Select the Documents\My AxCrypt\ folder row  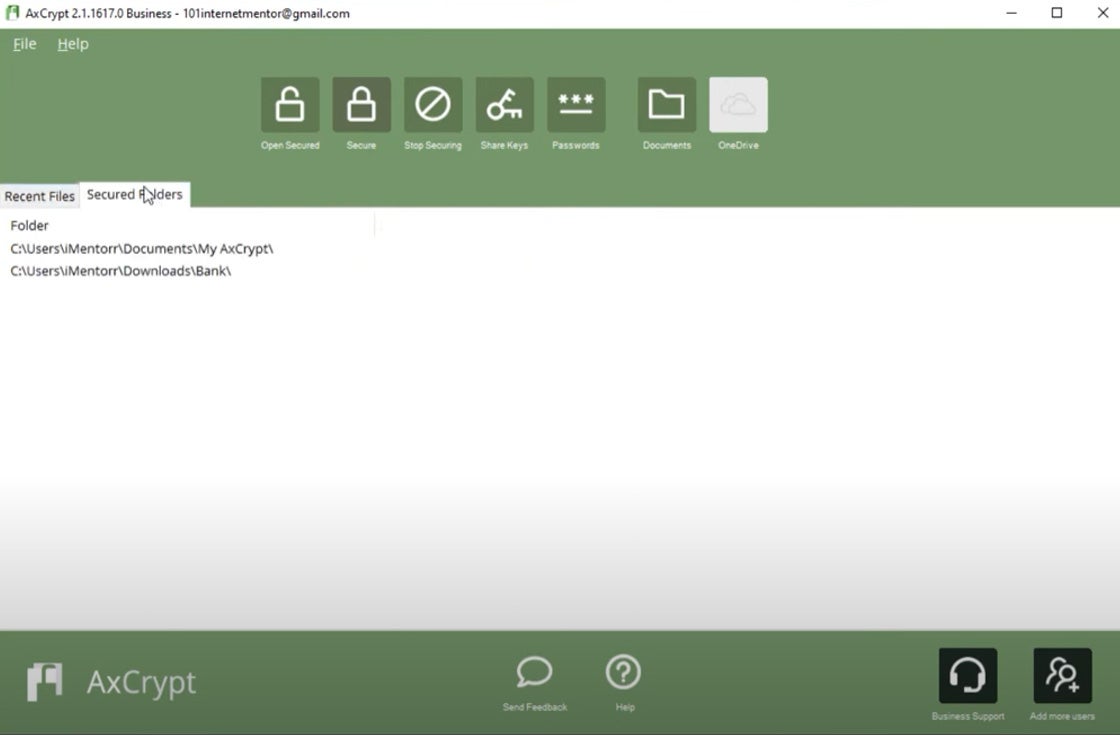coord(141,249)
